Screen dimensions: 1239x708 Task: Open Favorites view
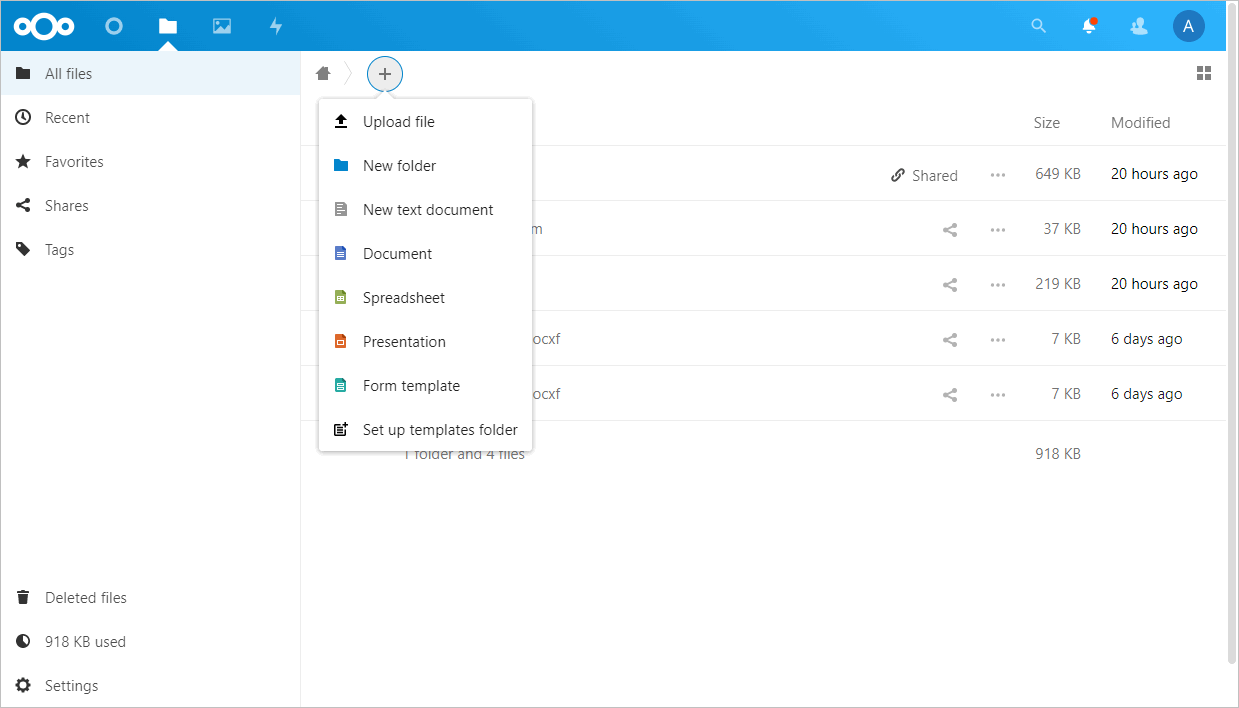tap(150, 161)
